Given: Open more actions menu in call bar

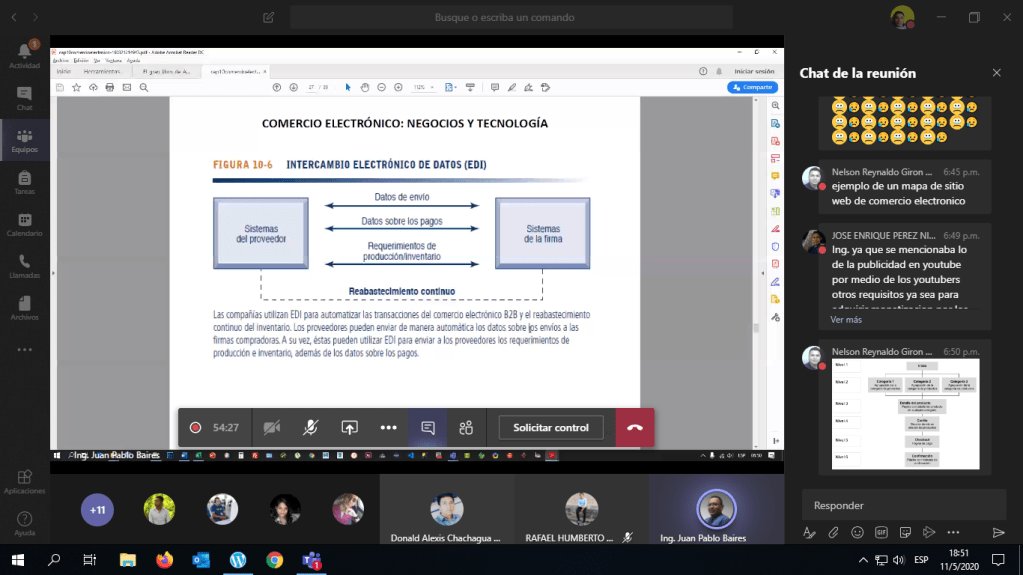Looking at the screenshot, I should [x=388, y=427].
